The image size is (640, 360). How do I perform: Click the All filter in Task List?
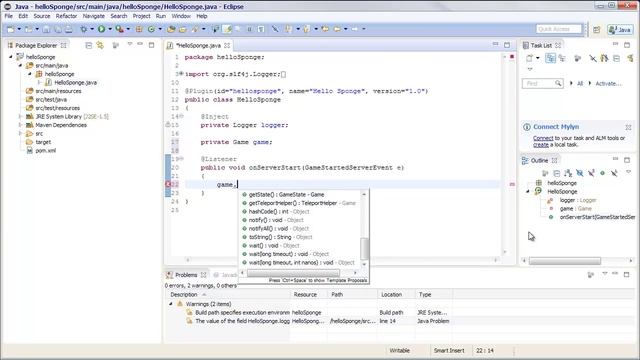(x=580, y=83)
